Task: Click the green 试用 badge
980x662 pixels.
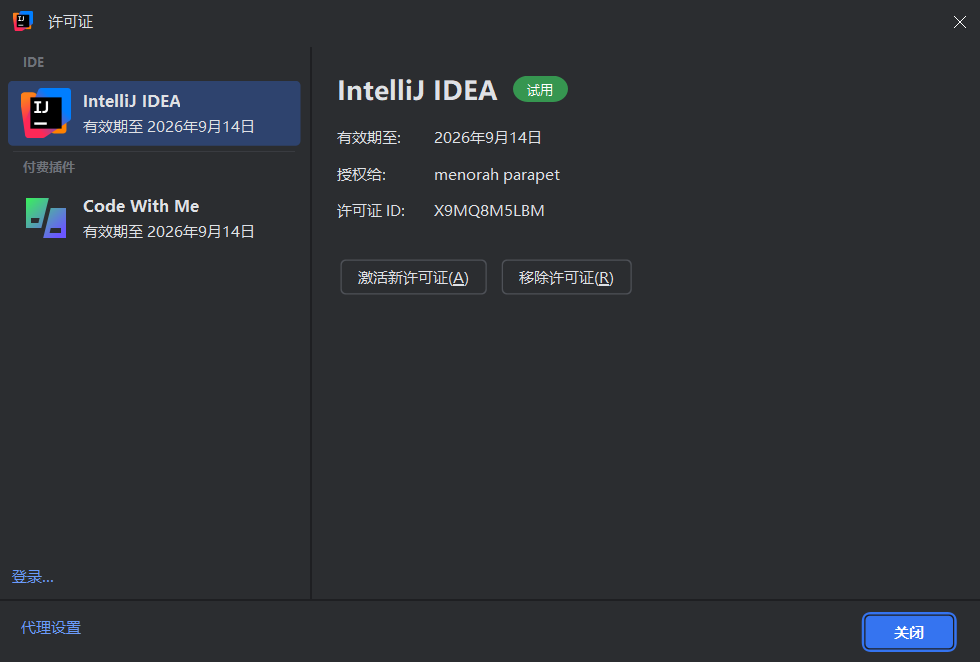Action: click(x=540, y=89)
